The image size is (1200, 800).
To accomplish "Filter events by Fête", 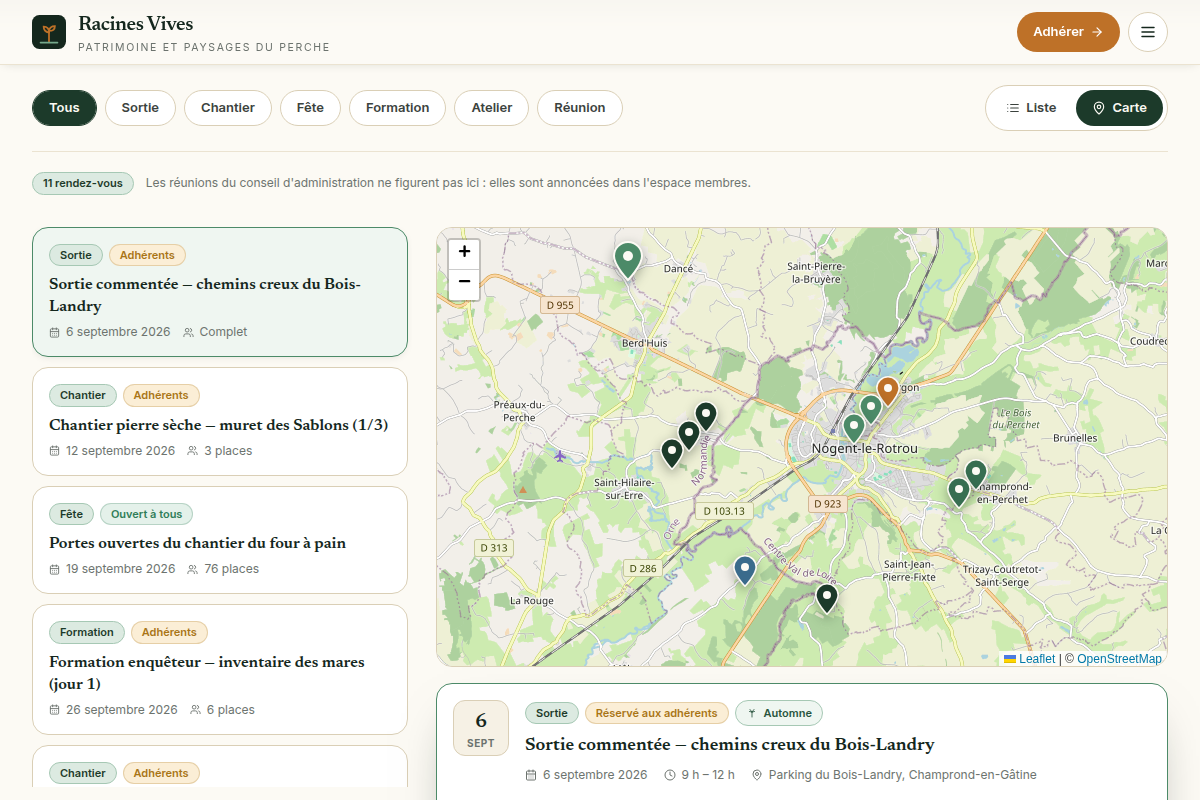I will pos(310,108).
